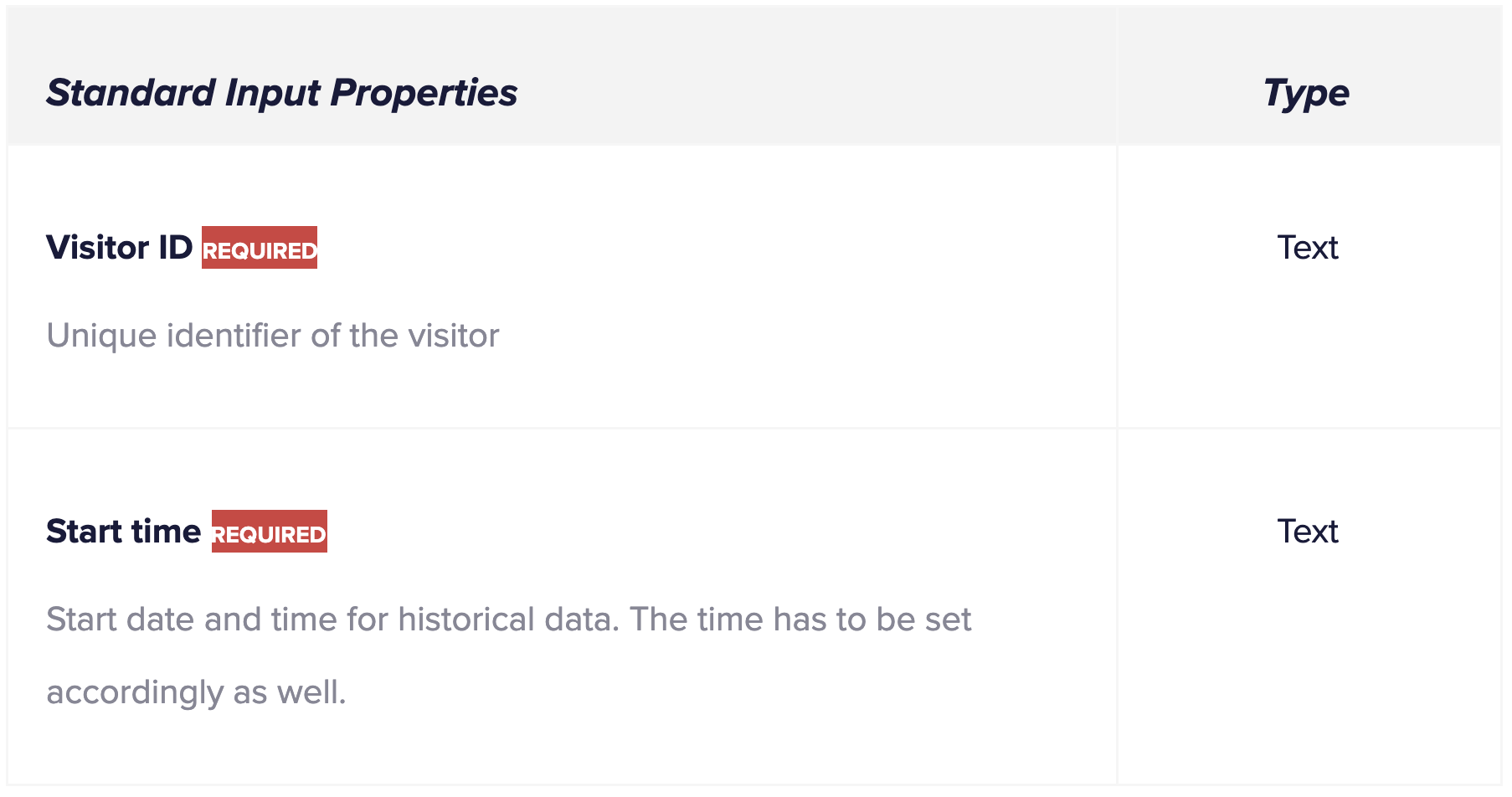Select the Text type for Visitor ID

pyautogui.click(x=1307, y=248)
